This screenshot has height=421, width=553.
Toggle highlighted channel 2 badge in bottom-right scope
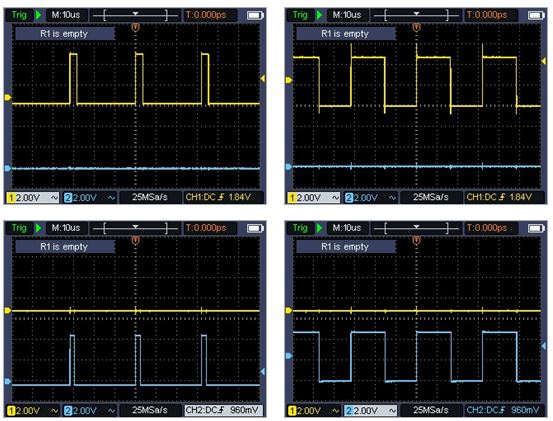(x=348, y=411)
